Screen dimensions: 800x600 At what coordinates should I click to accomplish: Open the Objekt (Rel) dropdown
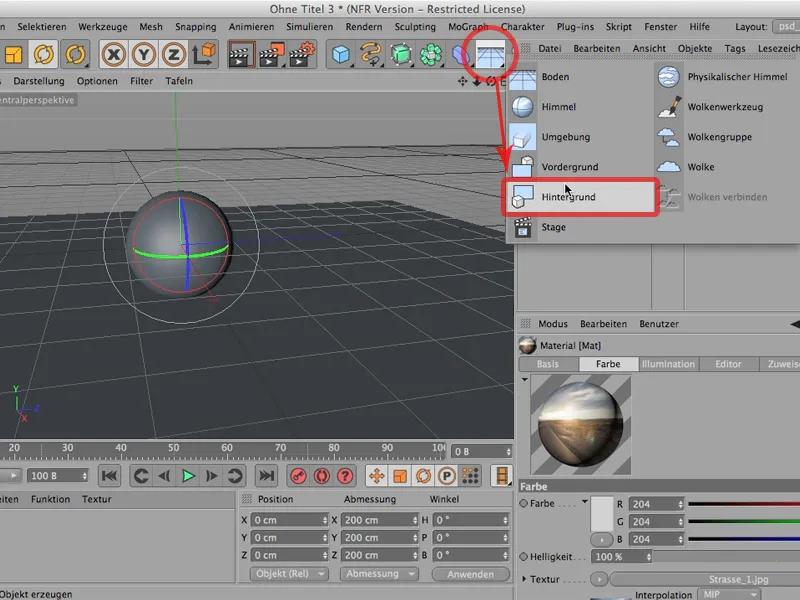click(x=289, y=574)
